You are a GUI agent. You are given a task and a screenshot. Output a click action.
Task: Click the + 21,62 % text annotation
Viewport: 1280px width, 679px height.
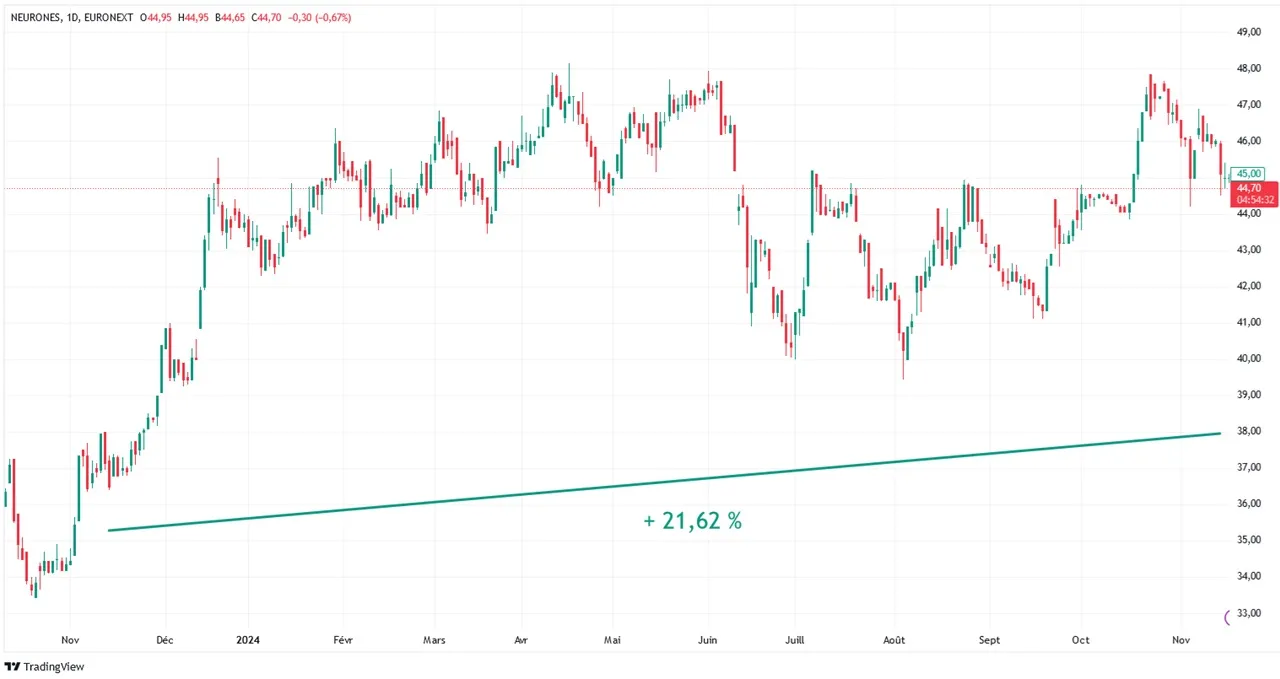(693, 521)
